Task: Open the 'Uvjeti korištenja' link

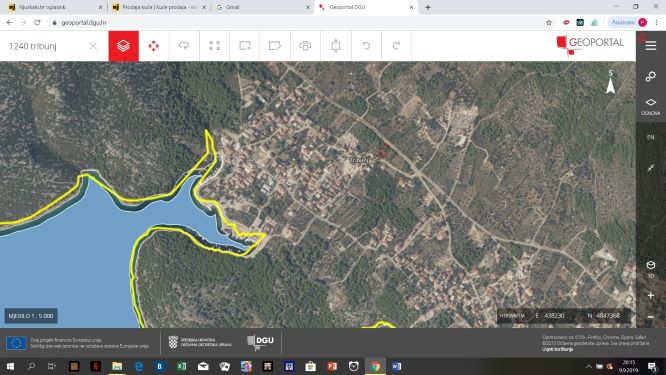Action: pyautogui.click(x=557, y=349)
